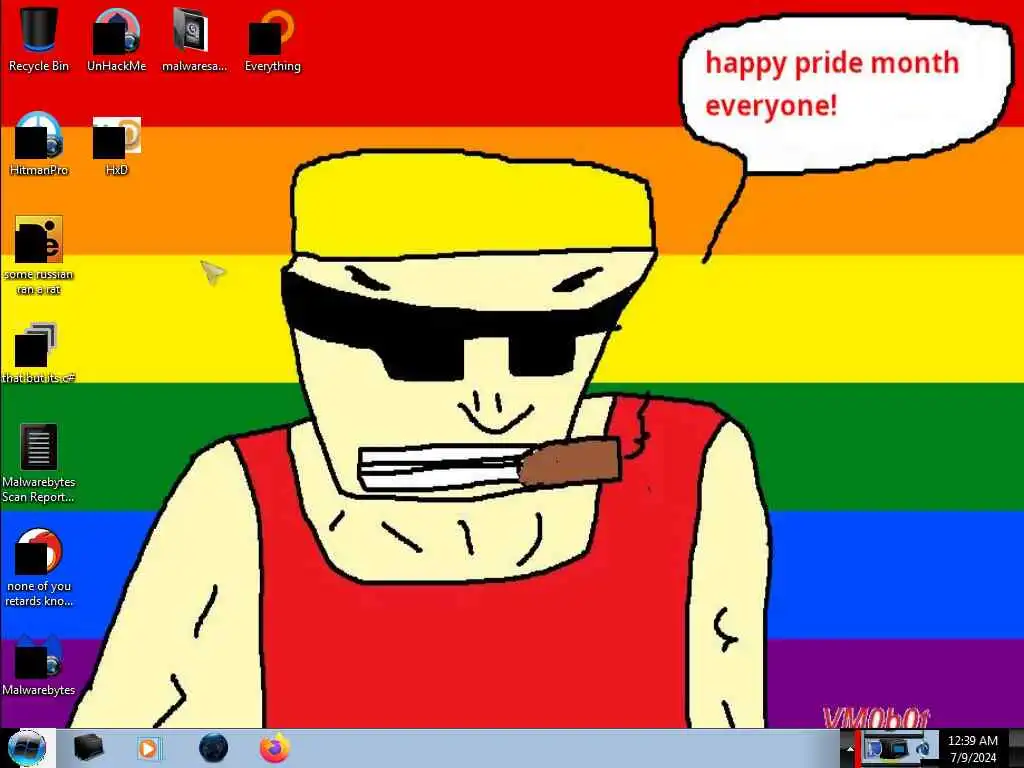Open the Windows Start menu orb

point(27,748)
